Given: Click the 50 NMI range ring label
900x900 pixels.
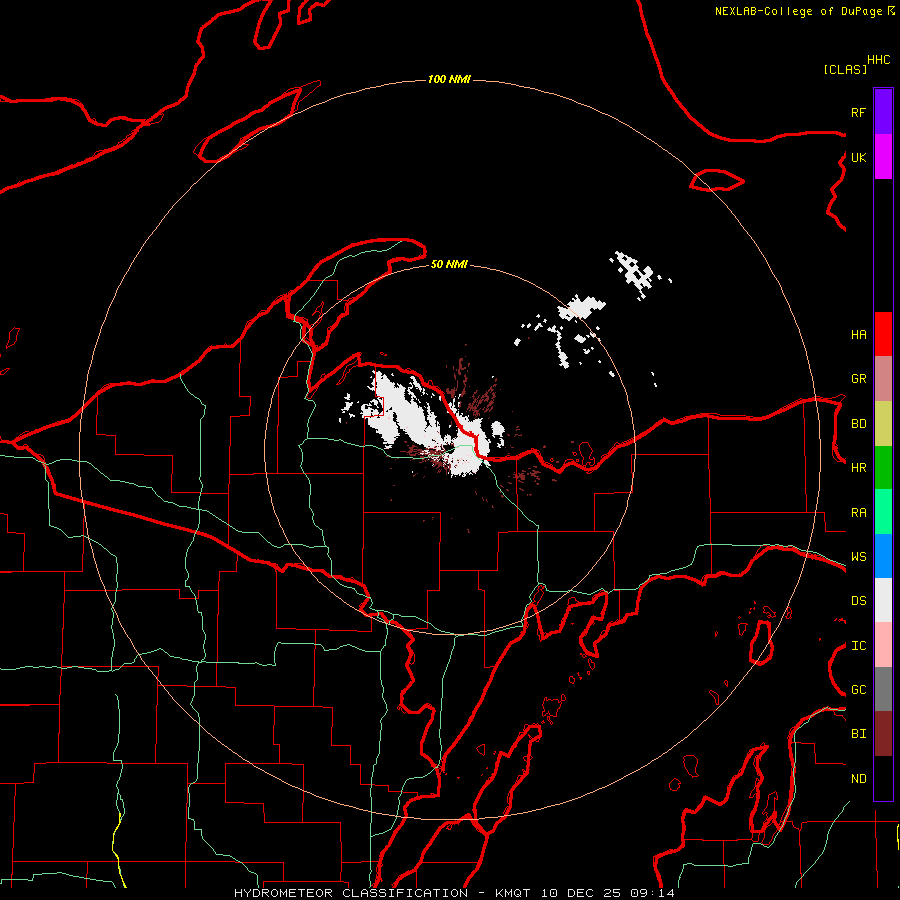Looking at the screenshot, I should tap(449, 264).
